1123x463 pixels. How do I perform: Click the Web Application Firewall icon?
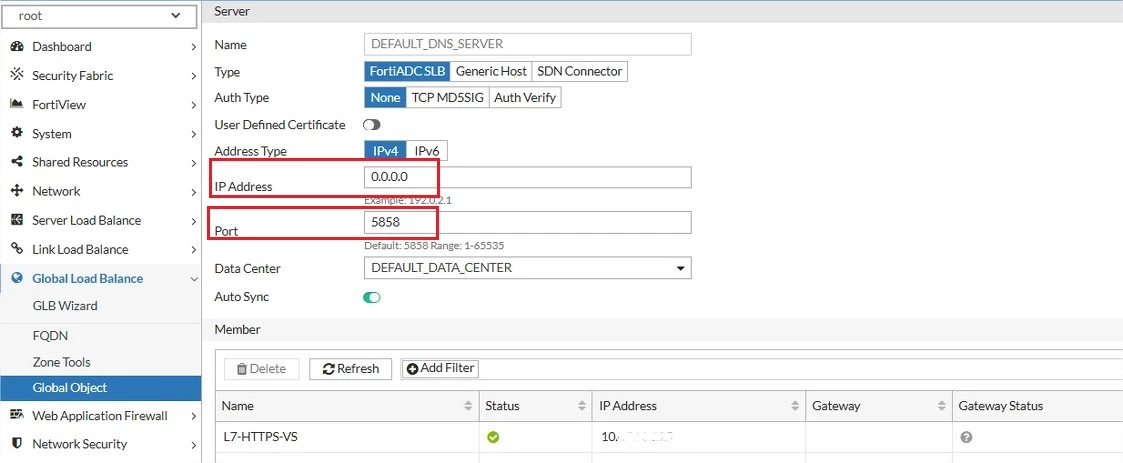[17, 416]
